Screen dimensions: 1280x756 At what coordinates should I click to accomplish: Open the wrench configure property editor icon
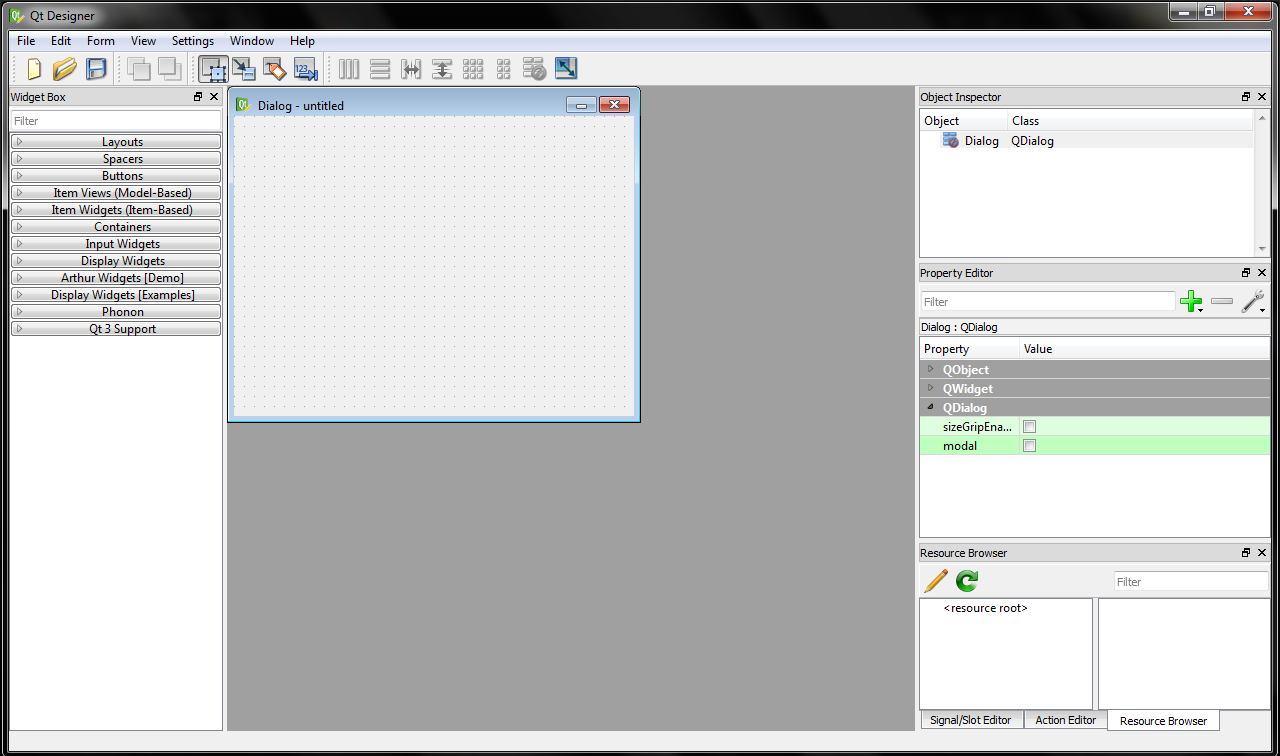pyautogui.click(x=1253, y=301)
